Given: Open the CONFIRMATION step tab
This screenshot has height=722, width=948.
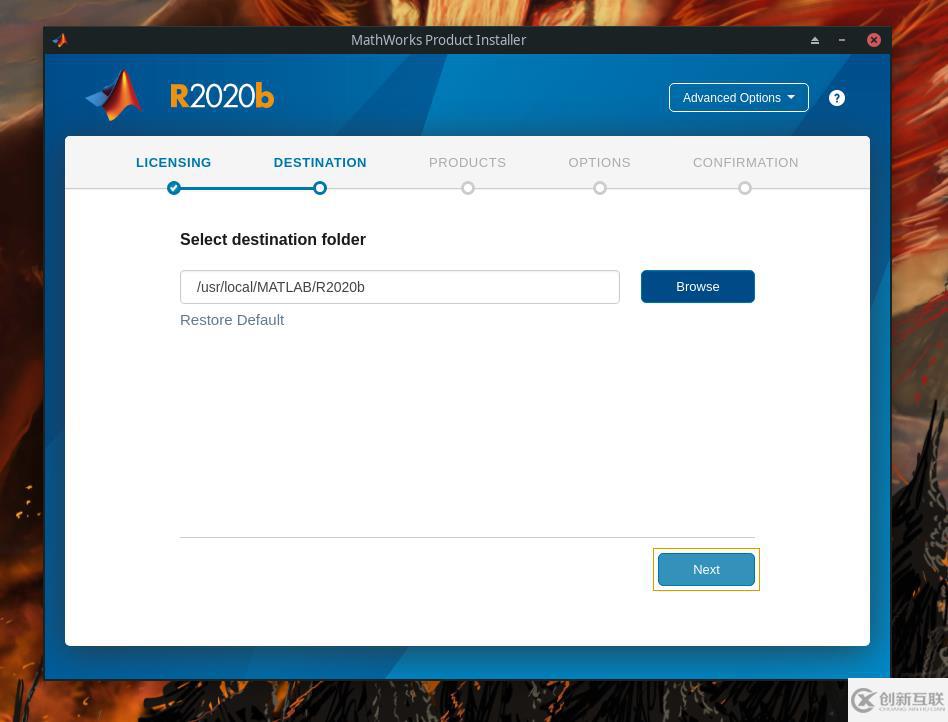Looking at the screenshot, I should [745, 163].
